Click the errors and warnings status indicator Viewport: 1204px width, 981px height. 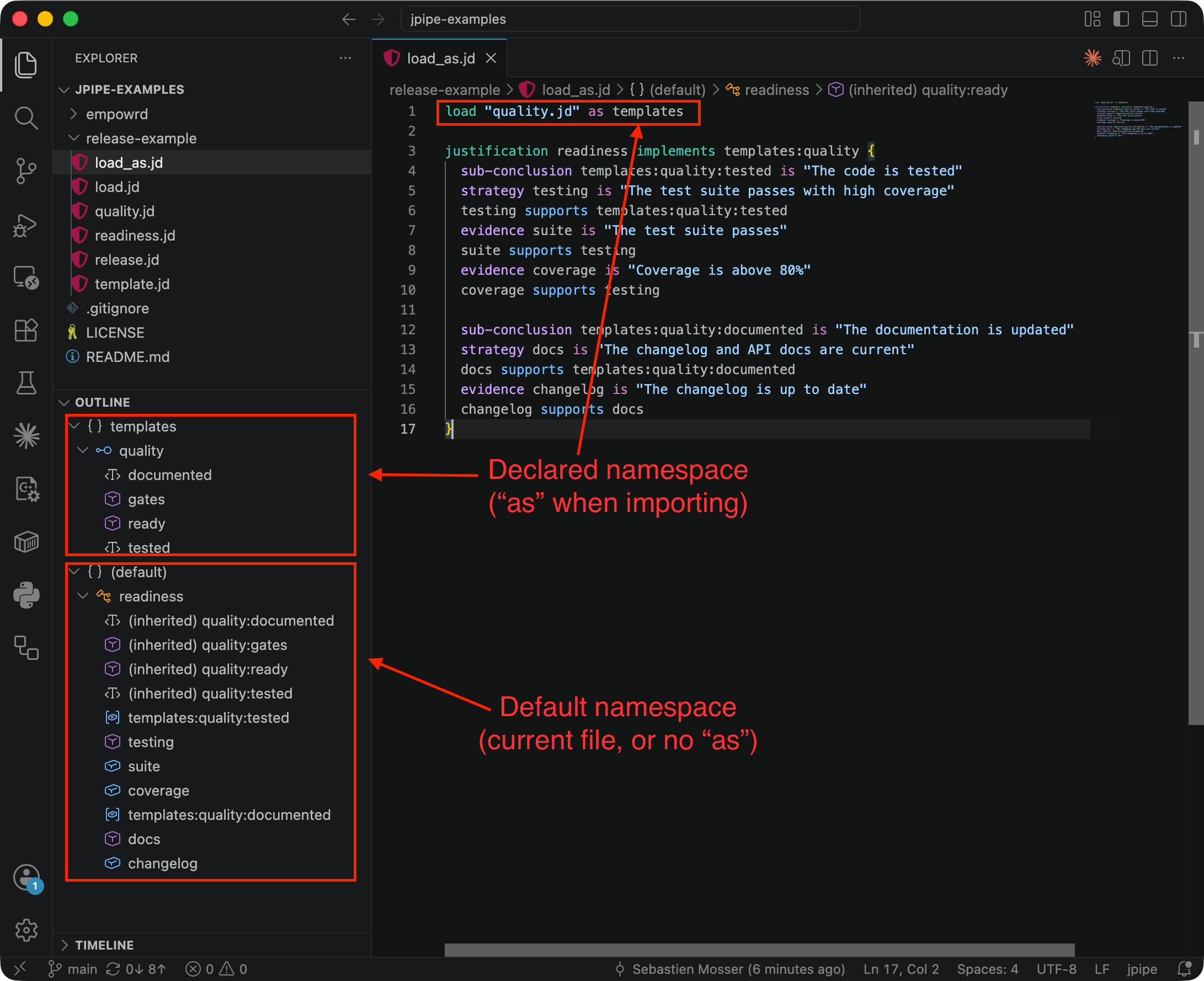pos(217,968)
